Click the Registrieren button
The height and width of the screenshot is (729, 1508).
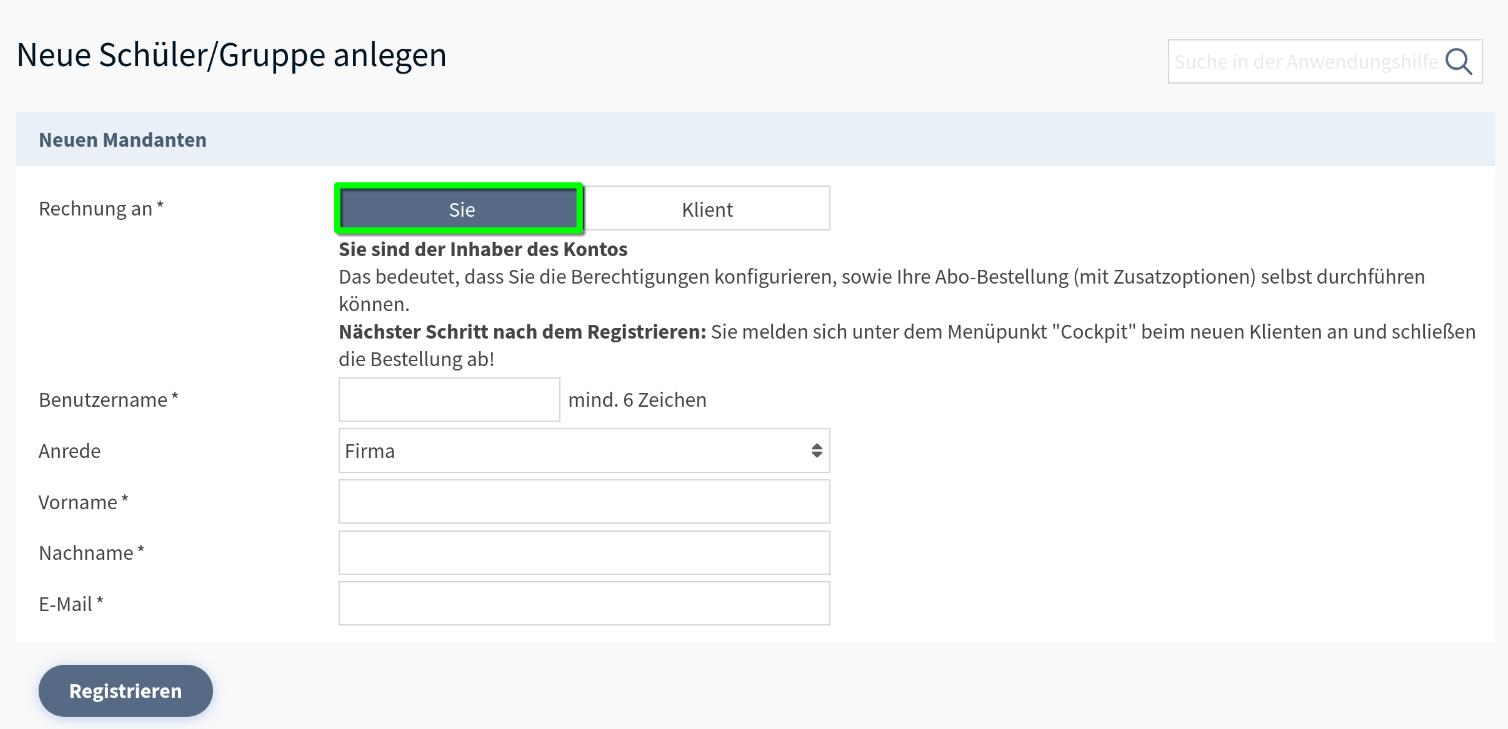[126, 691]
